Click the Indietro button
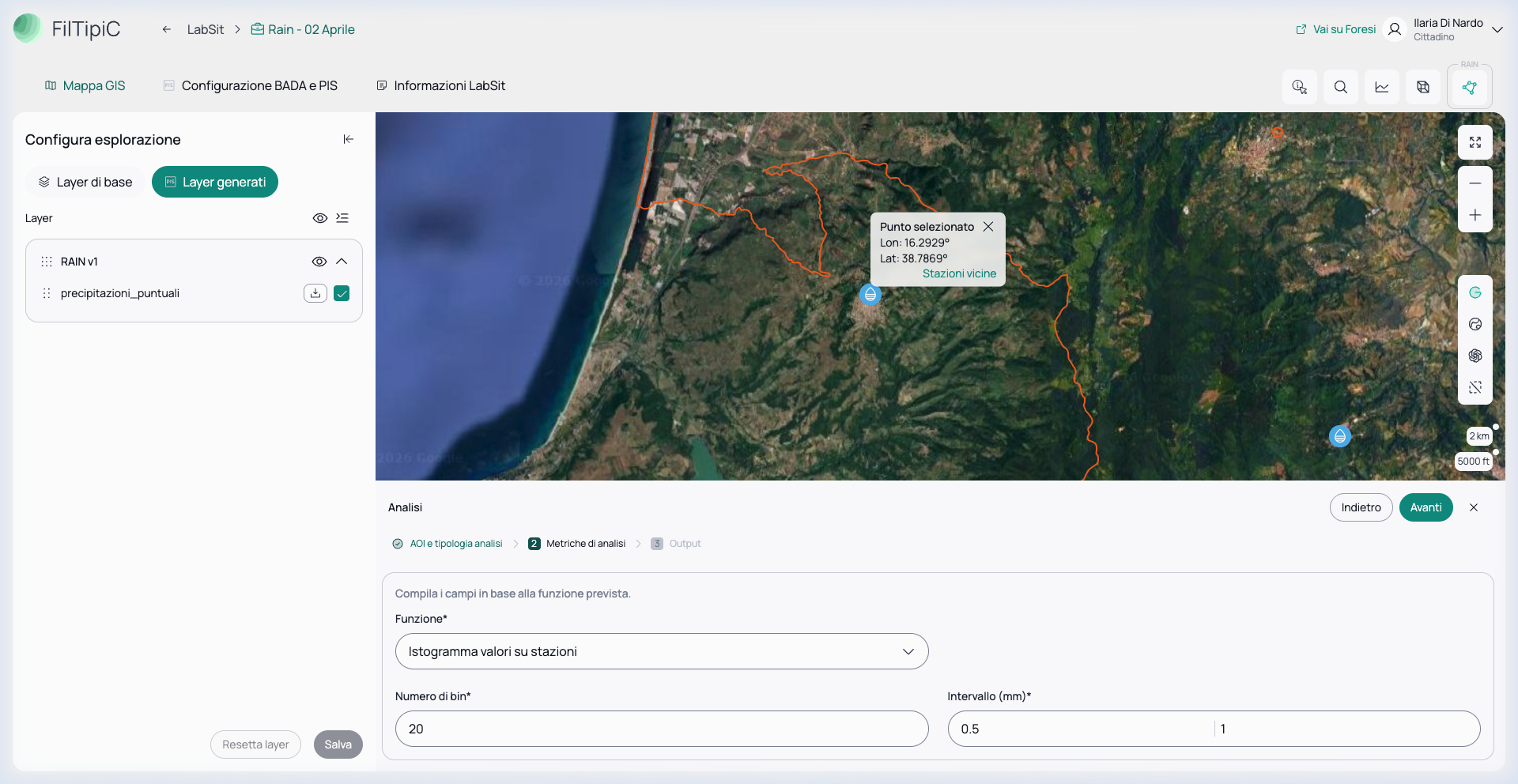 [x=1361, y=507]
